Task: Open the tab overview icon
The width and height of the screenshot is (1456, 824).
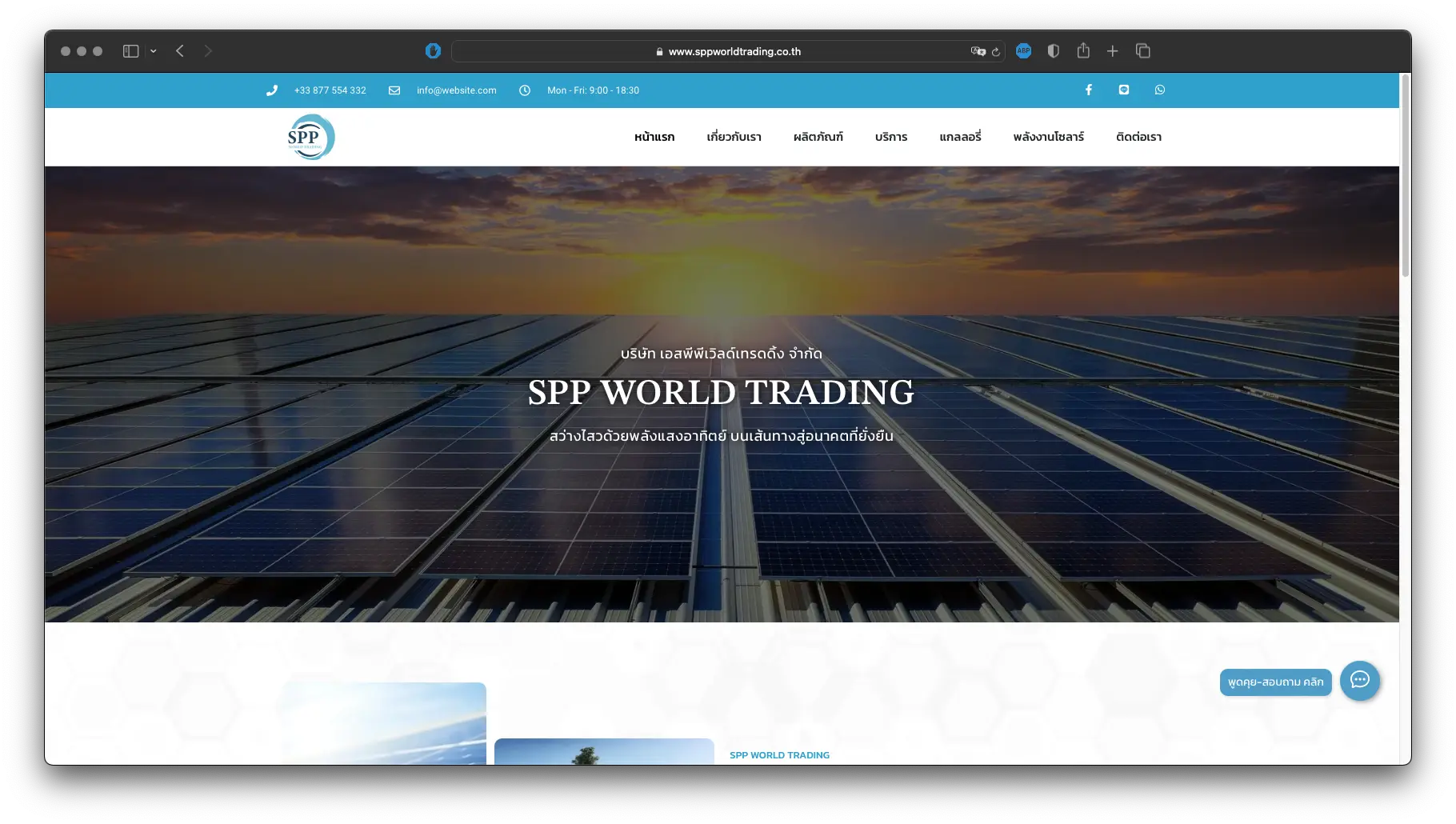Action: (1142, 51)
